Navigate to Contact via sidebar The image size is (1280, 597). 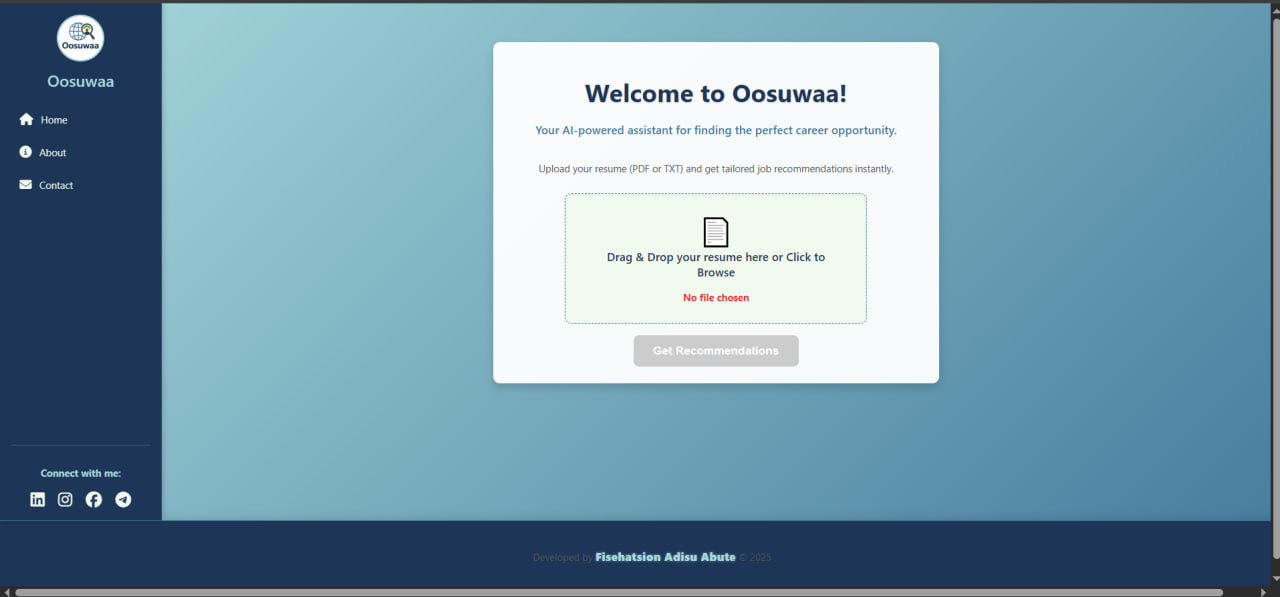click(x=55, y=184)
